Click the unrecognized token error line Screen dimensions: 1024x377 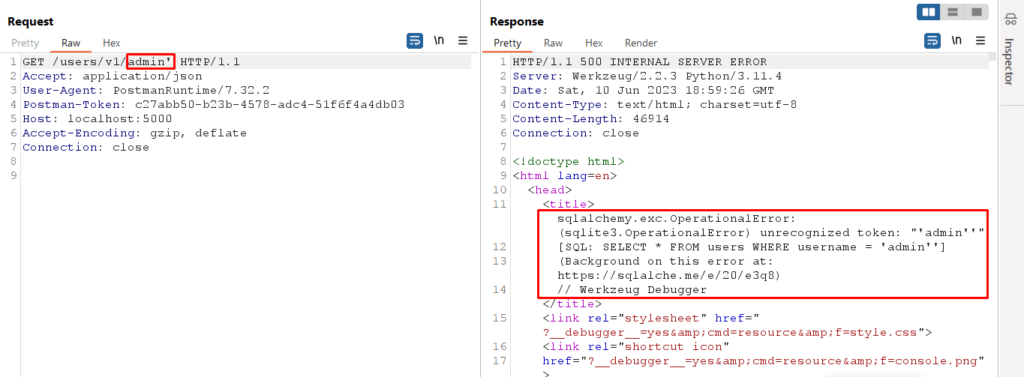click(771, 233)
